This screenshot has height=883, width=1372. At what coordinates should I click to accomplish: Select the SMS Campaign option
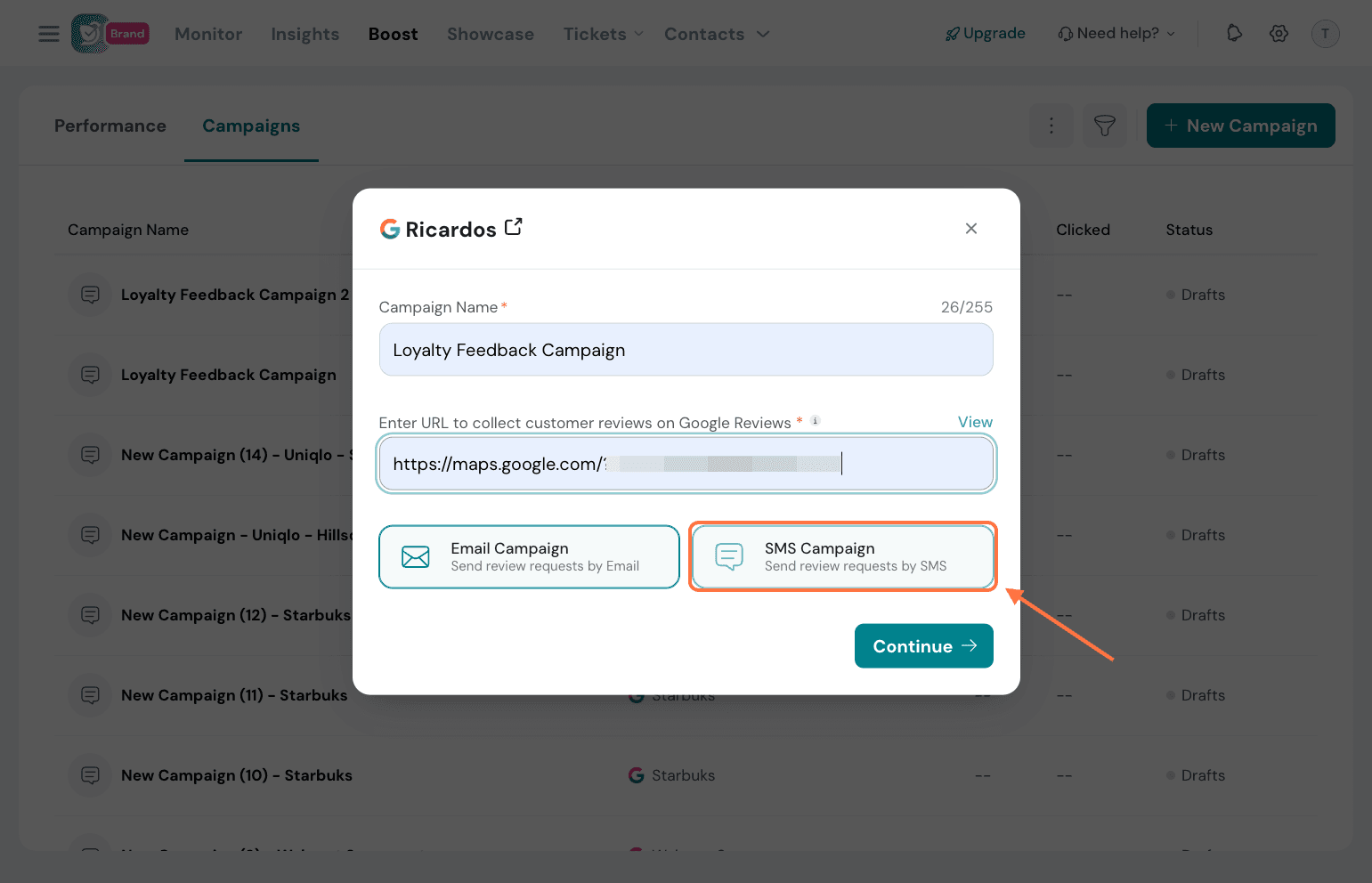click(x=843, y=557)
